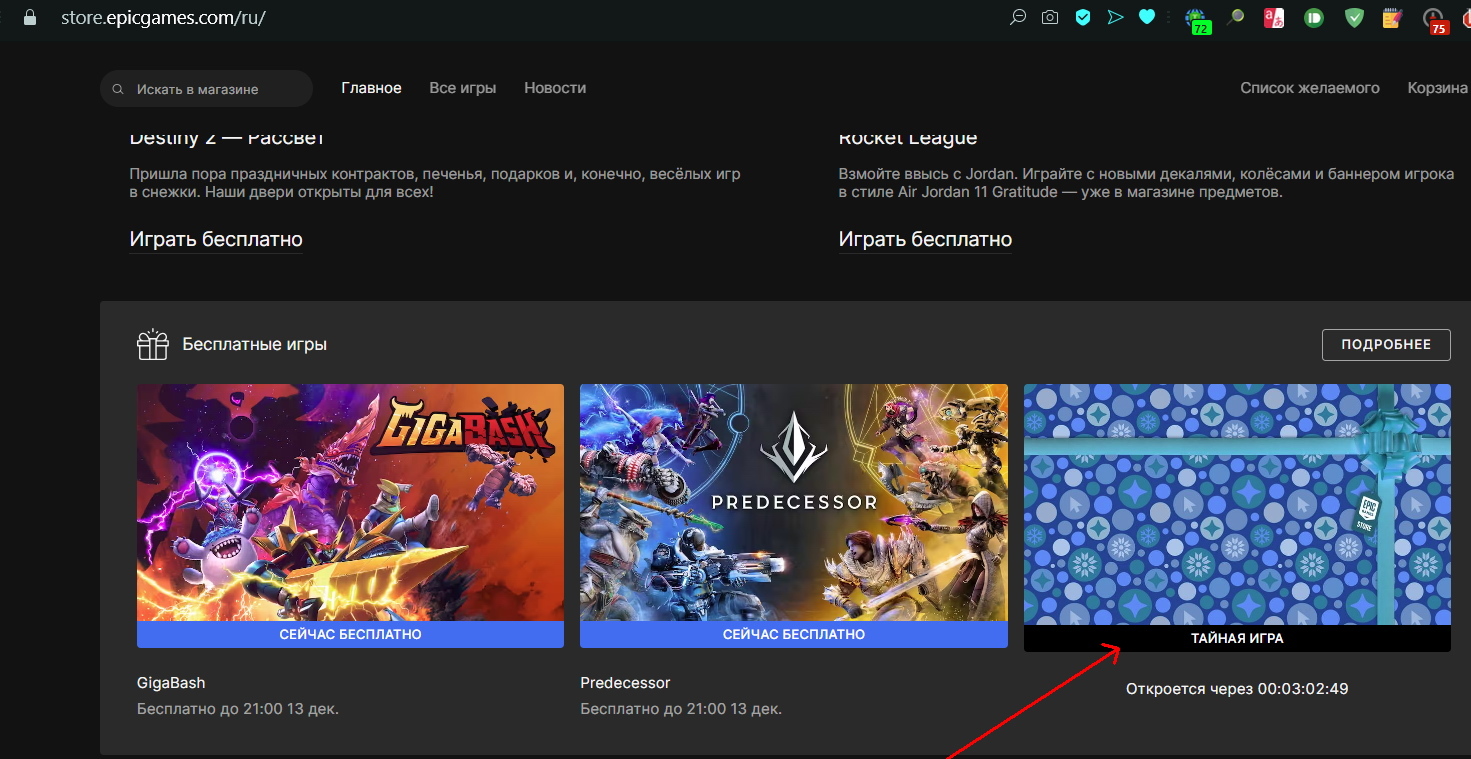The height and width of the screenshot is (759, 1471).
Task: Click Играть бесплатно under Rocket League
Action: [925, 240]
